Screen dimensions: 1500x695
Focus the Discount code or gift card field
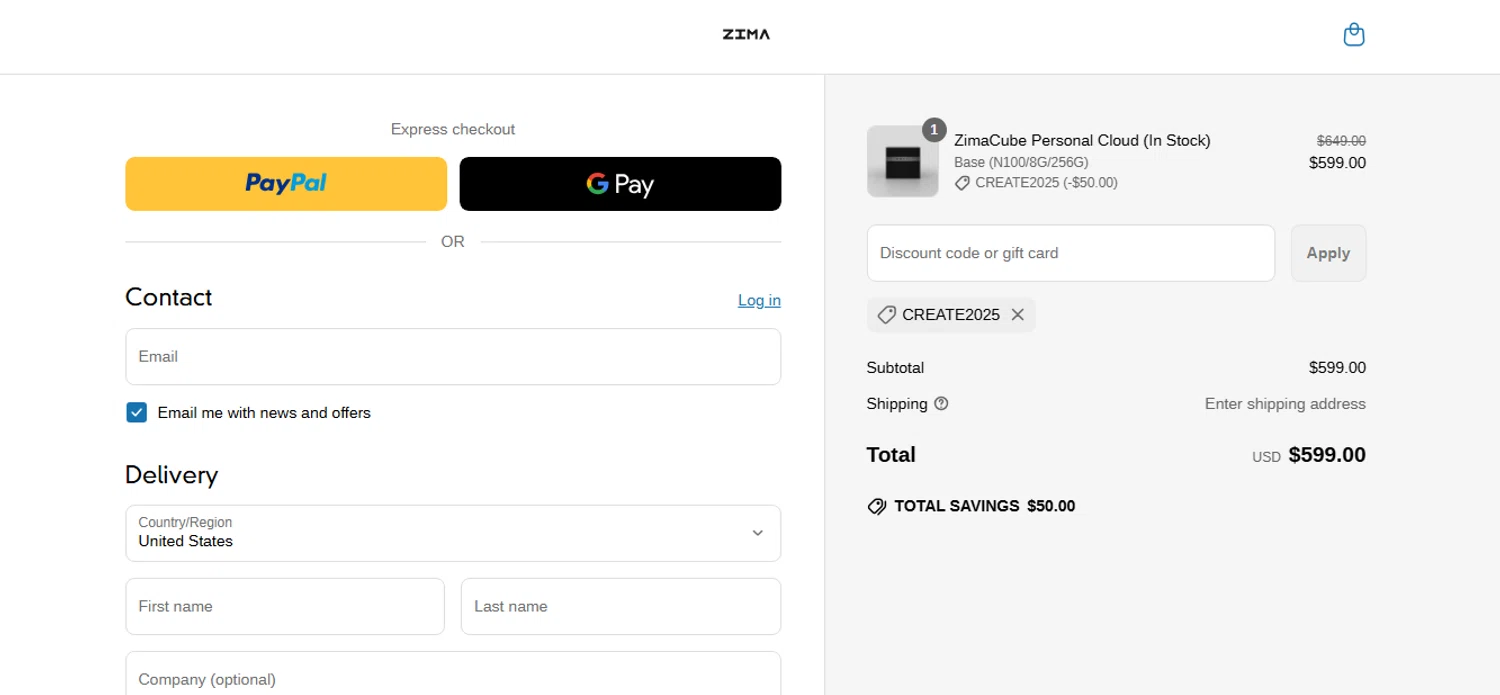pyautogui.click(x=1071, y=253)
